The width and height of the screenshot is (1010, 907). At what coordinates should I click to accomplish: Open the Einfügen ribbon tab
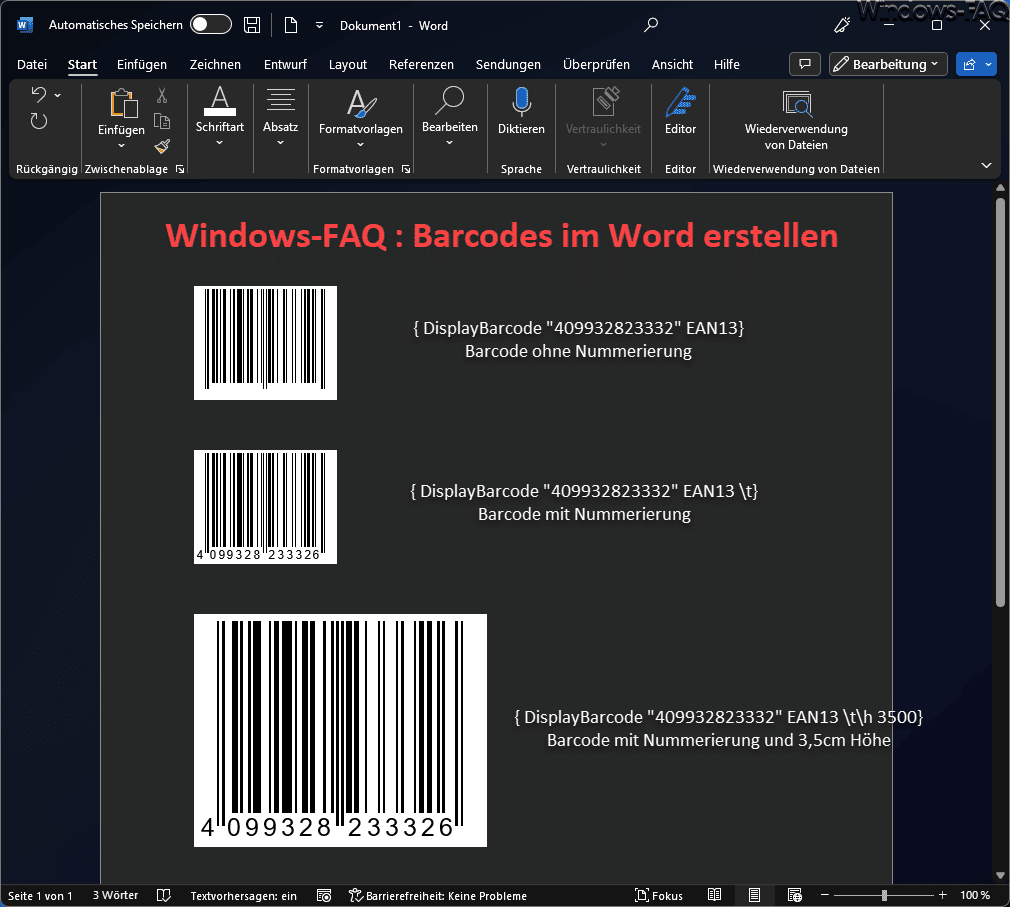[x=142, y=64]
